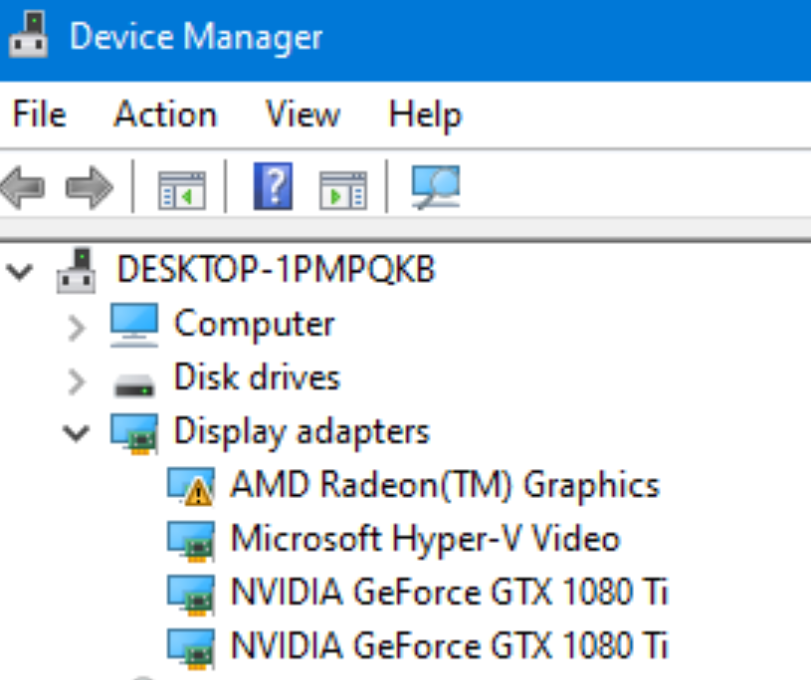Expand the Disk drives category
The height and width of the screenshot is (680, 811).
click(x=76, y=380)
